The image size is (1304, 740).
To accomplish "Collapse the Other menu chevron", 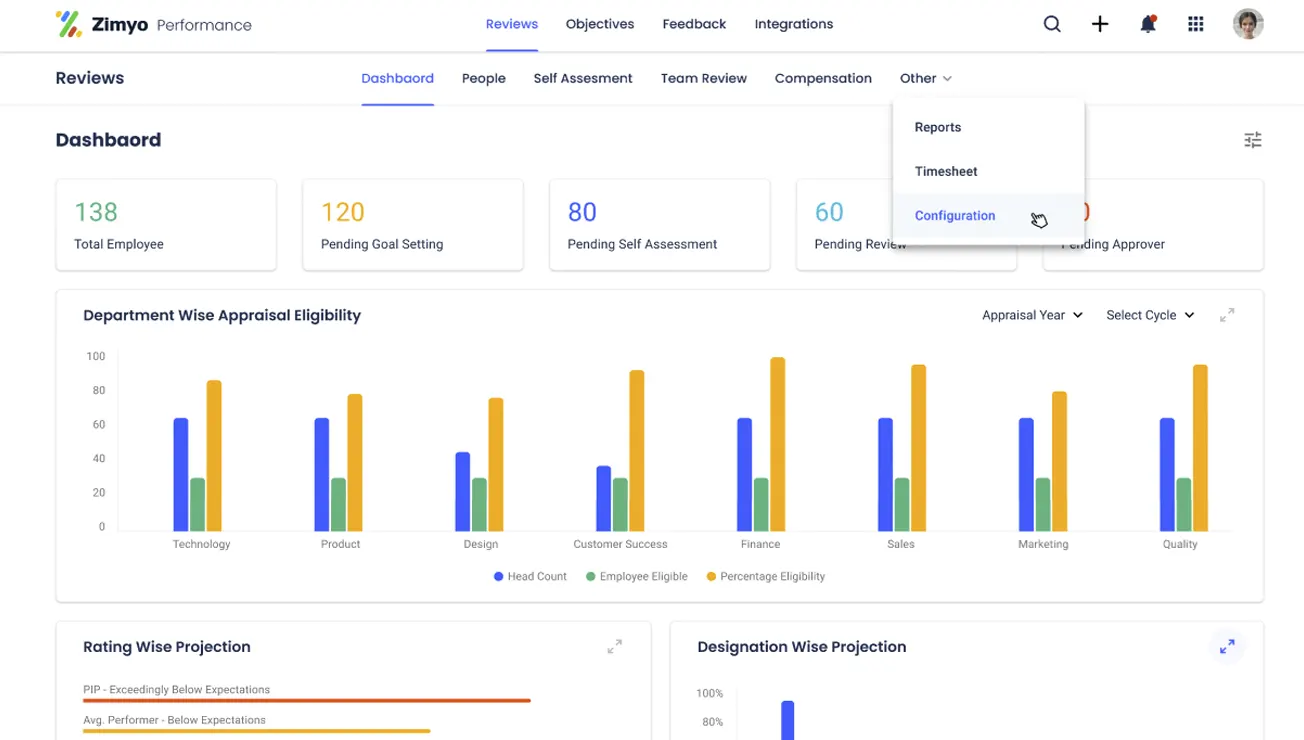I will pos(948,78).
